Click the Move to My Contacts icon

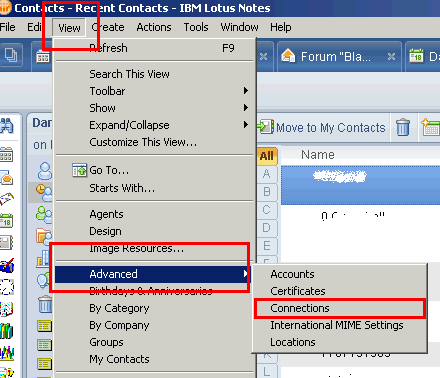pyautogui.click(x=266, y=126)
